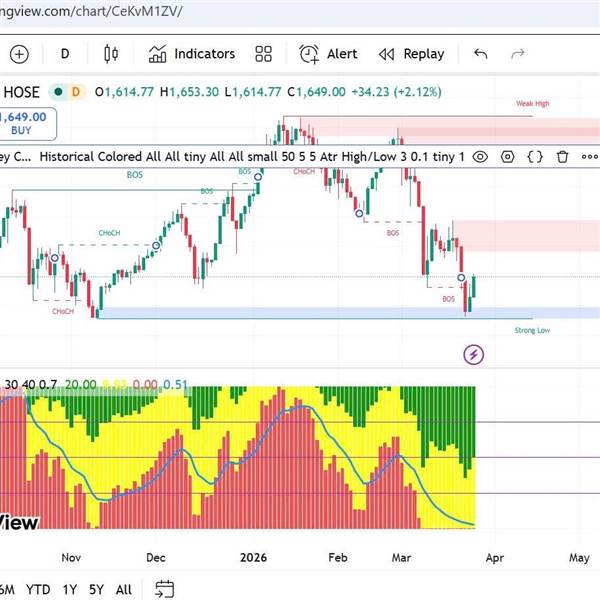Click the purple lightning bolt icon

click(474, 354)
